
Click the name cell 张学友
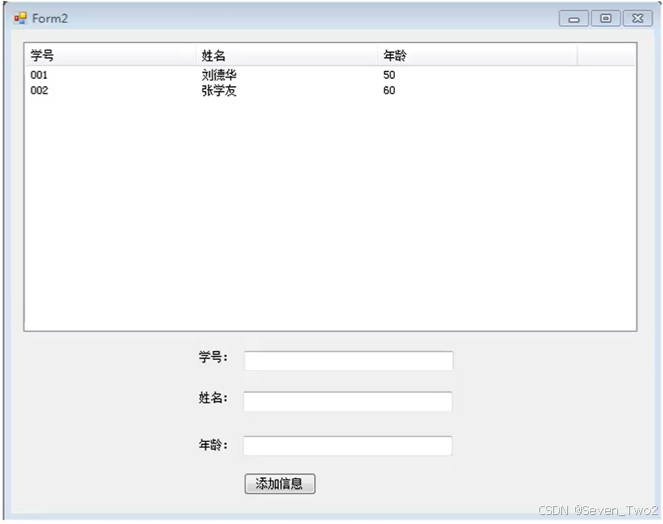219,91
